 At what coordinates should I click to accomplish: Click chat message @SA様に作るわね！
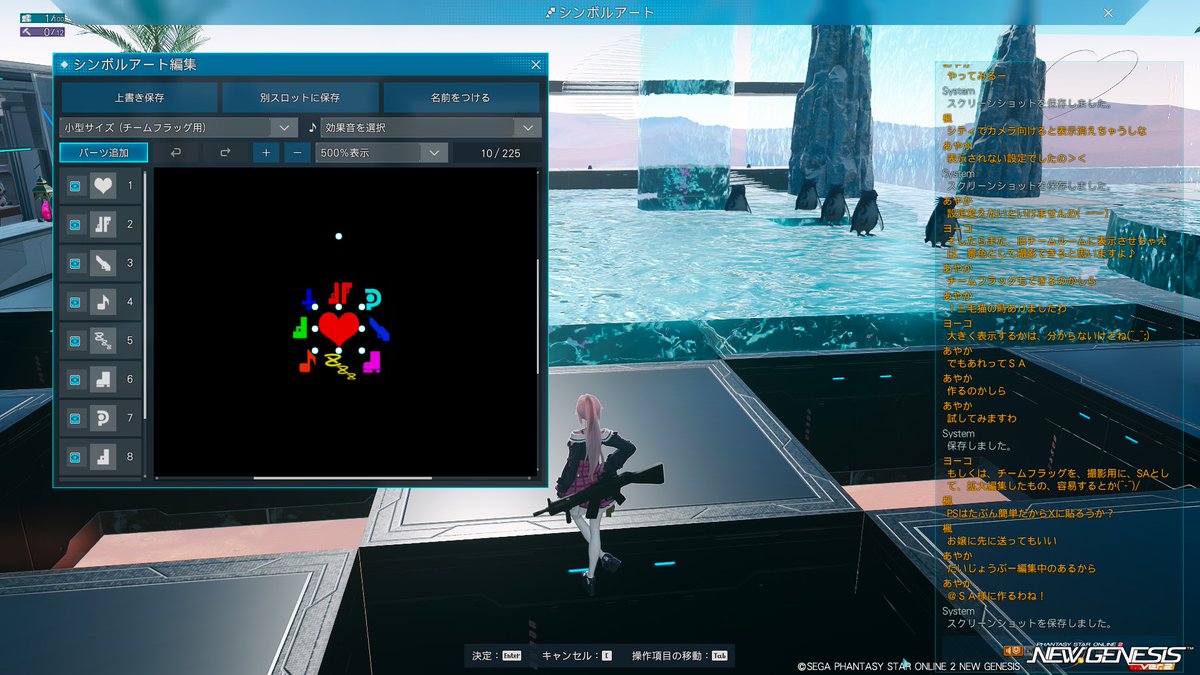tap(996, 596)
